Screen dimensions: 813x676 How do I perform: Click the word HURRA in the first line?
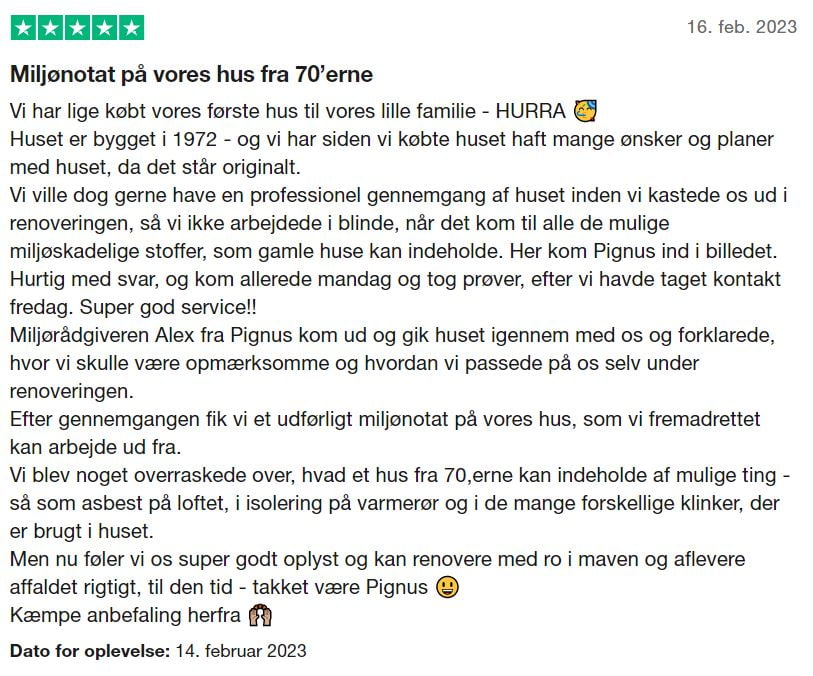pyautogui.click(x=530, y=111)
